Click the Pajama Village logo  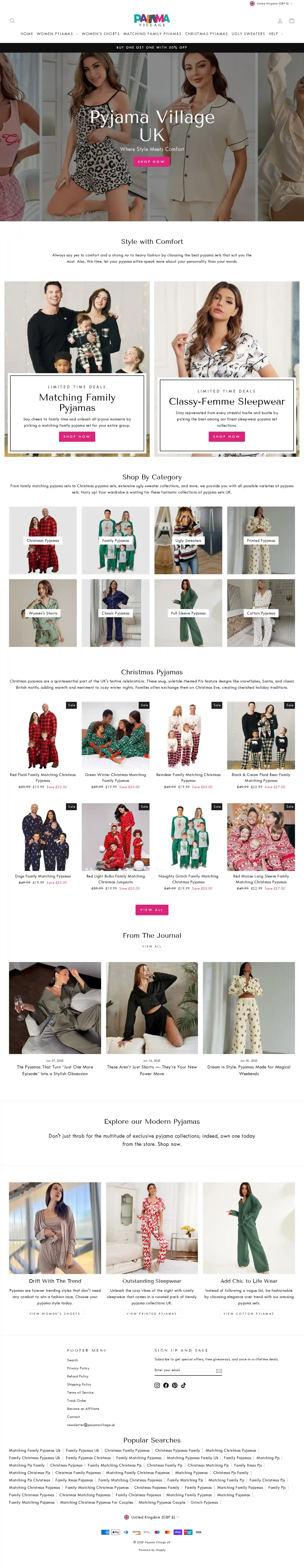pyautogui.click(x=152, y=20)
